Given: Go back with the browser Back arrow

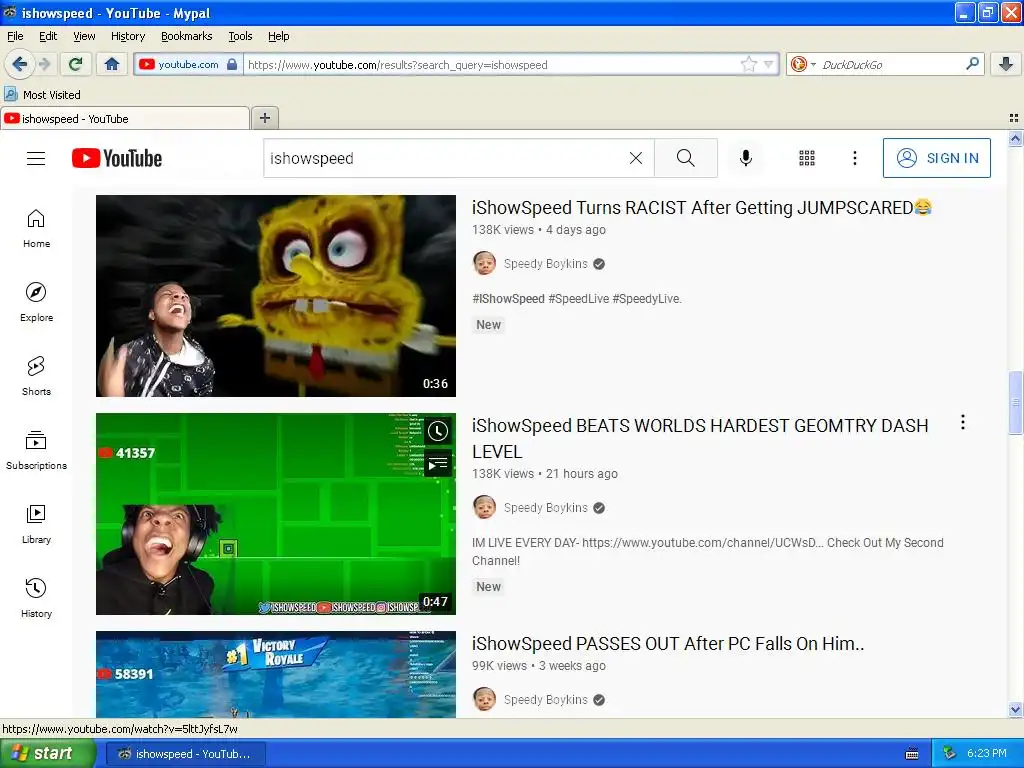Looking at the screenshot, I should [19, 64].
